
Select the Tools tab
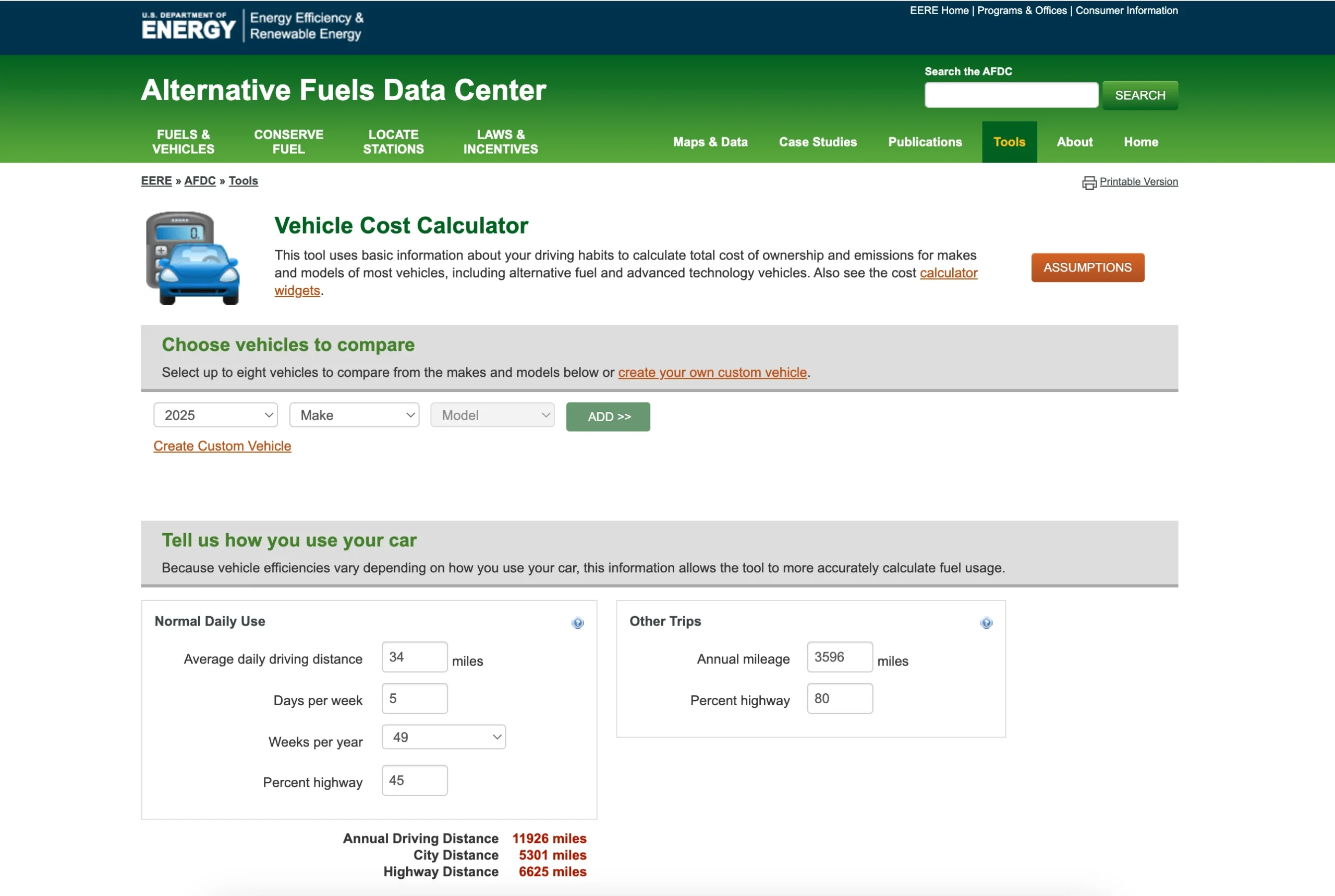pyautogui.click(x=1009, y=142)
